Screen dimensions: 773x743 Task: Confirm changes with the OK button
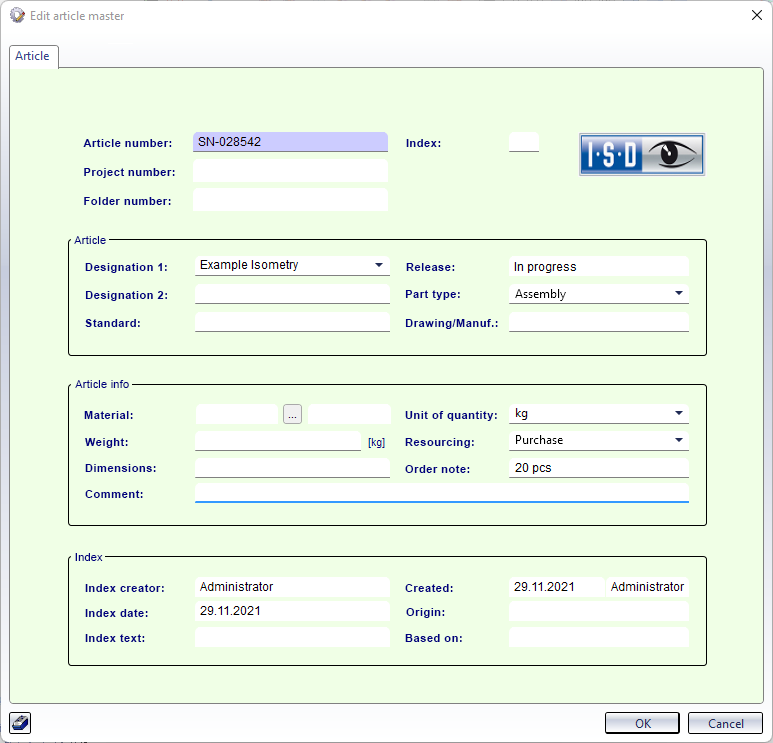(x=642, y=723)
